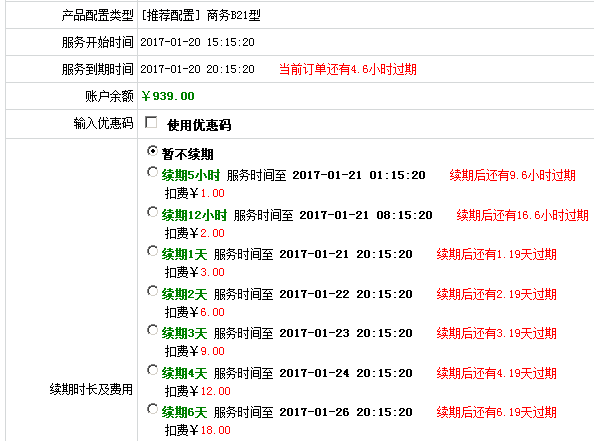Click the 产品配置类型 row label
Screen dimensions: 594x441
(97, 16)
